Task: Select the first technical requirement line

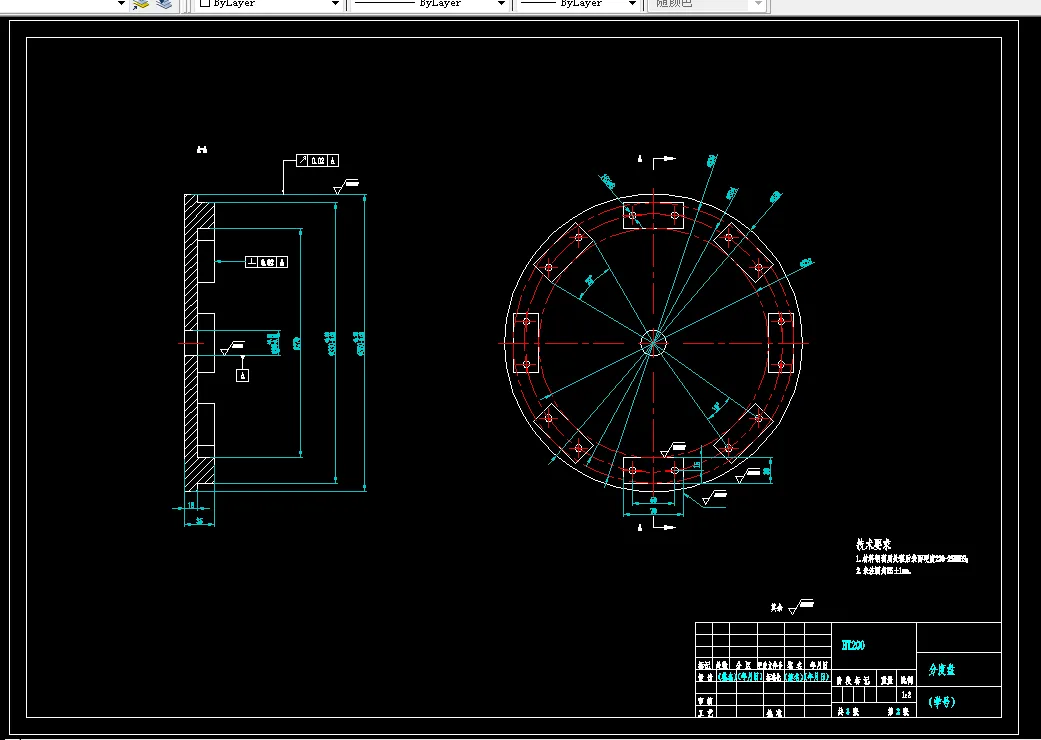Action: point(912,559)
